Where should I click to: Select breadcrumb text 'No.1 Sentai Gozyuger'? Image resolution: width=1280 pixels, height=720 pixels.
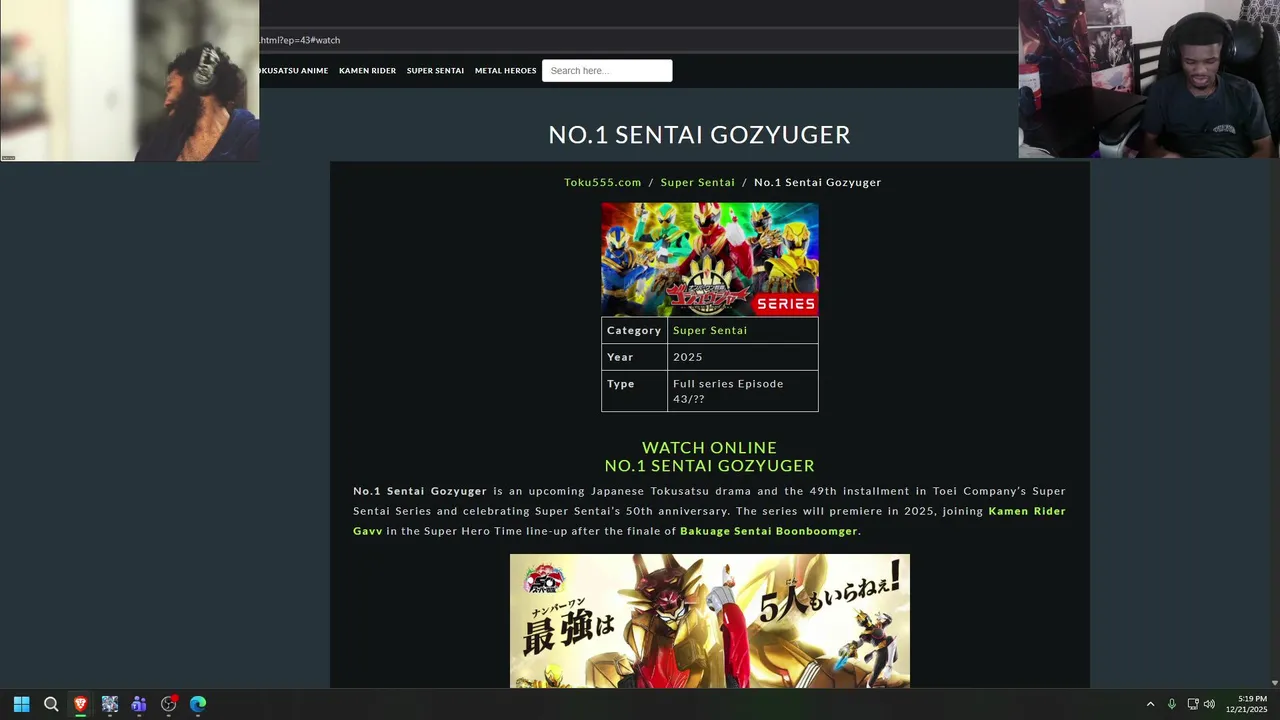pos(817,182)
